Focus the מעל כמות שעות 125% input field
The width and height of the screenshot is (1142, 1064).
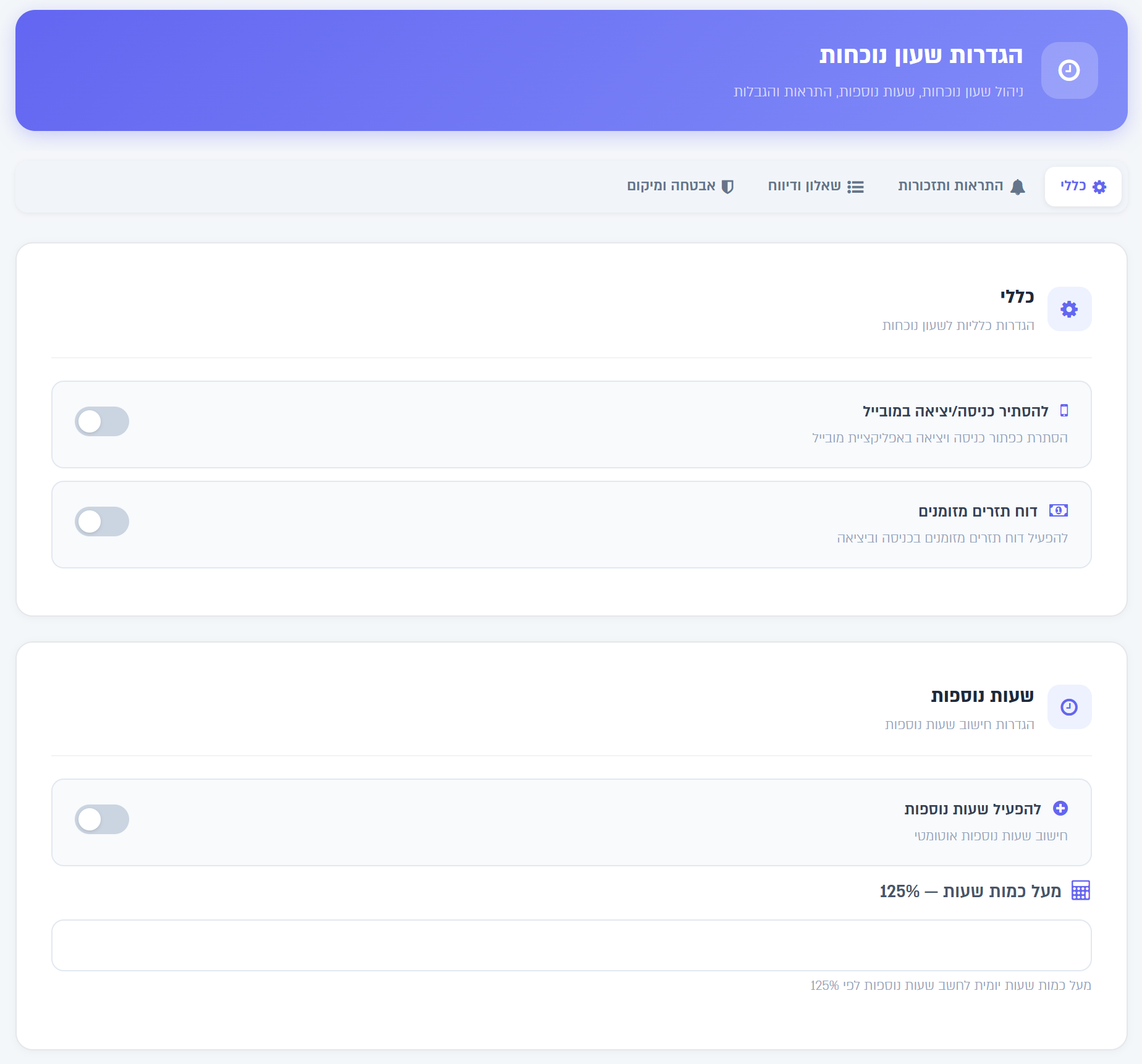(572, 945)
